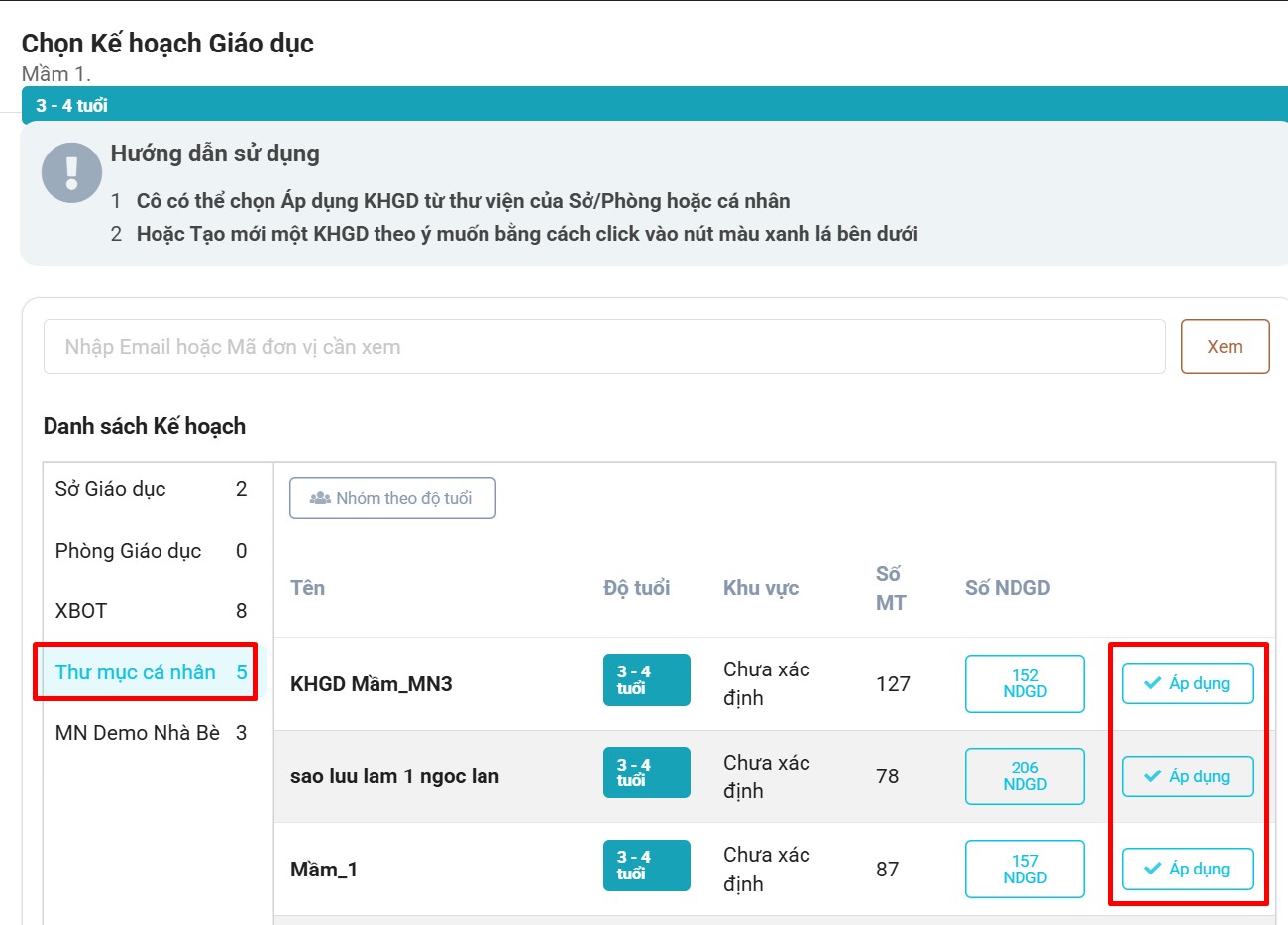Click the 157 NDGD button
Image resolution: width=1288 pixels, height=925 pixels.
[x=1024, y=869]
